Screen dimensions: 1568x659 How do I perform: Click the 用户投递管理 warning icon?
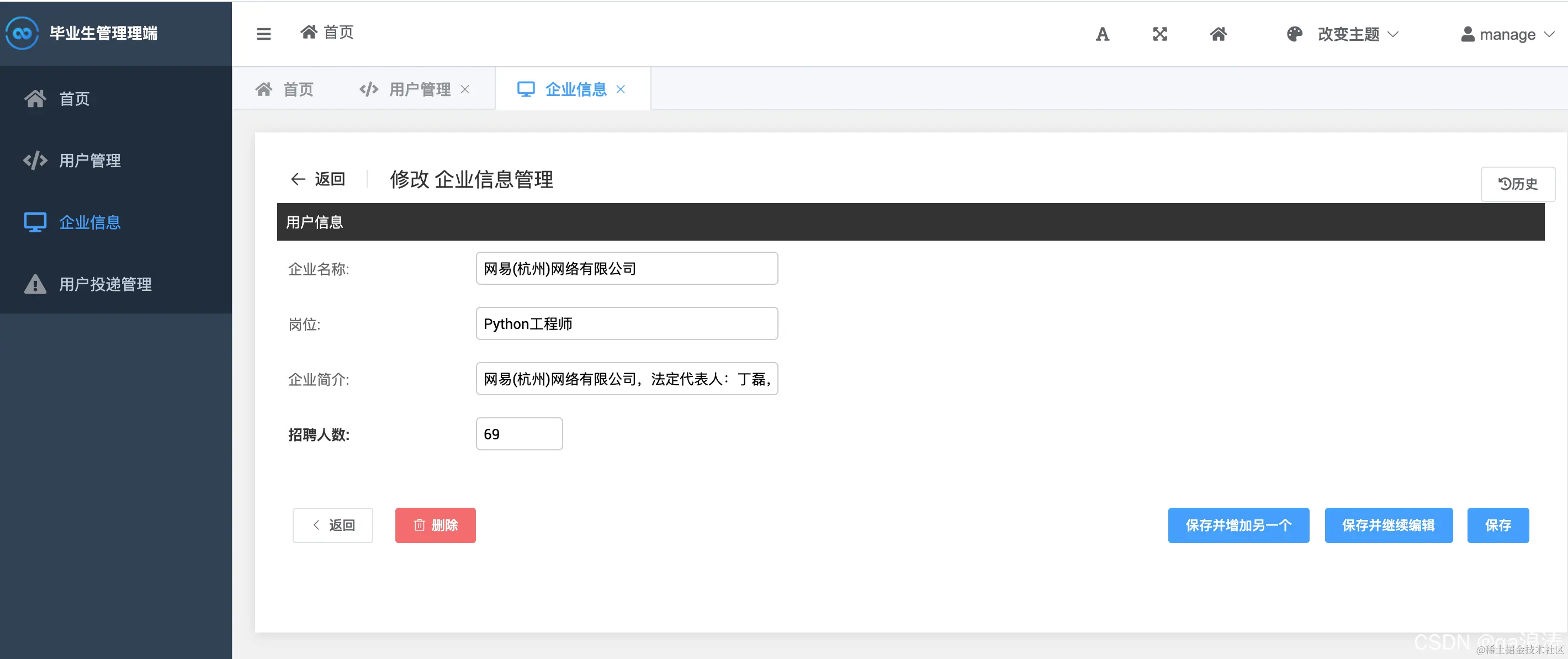click(35, 284)
